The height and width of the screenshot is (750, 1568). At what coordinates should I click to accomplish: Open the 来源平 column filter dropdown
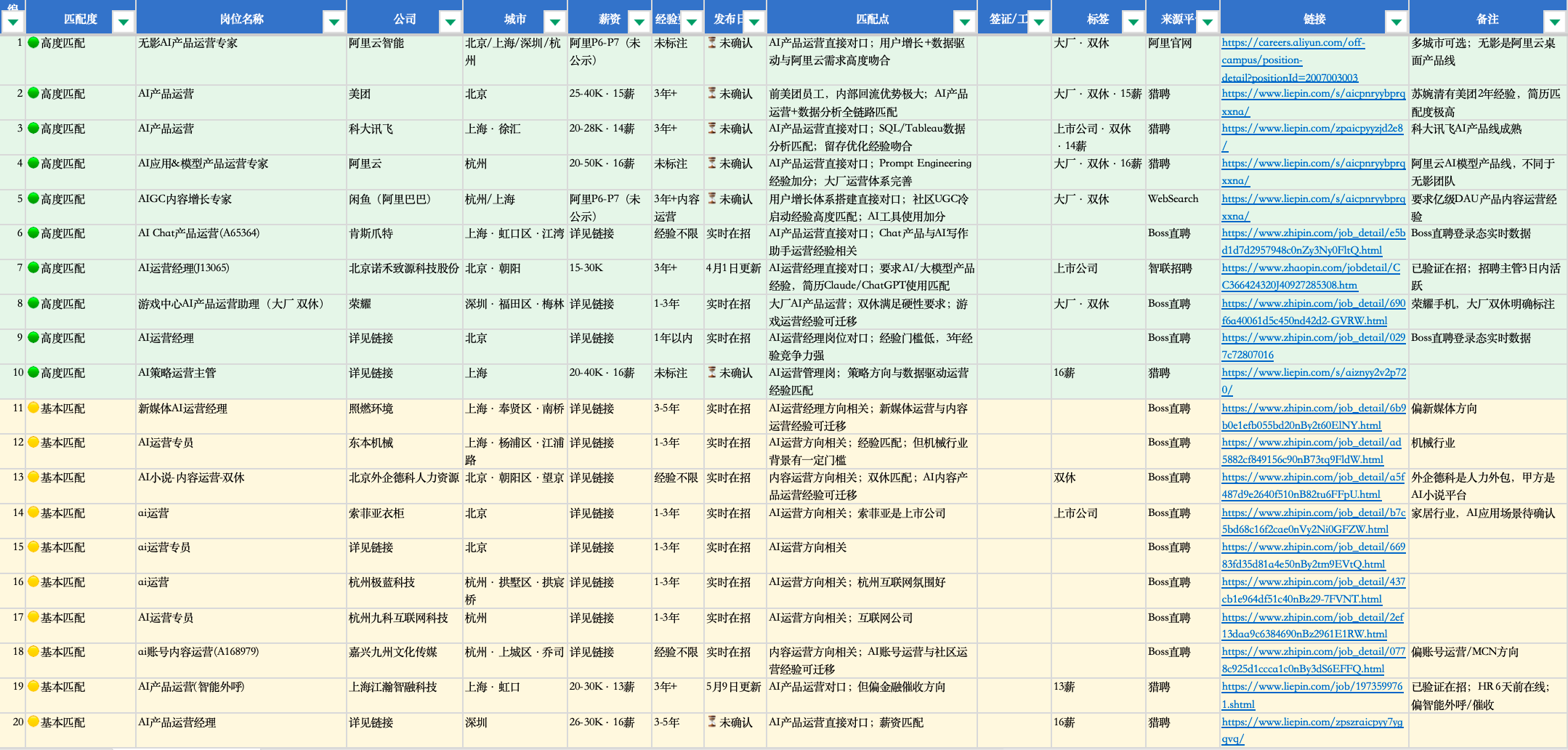coord(1208,23)
